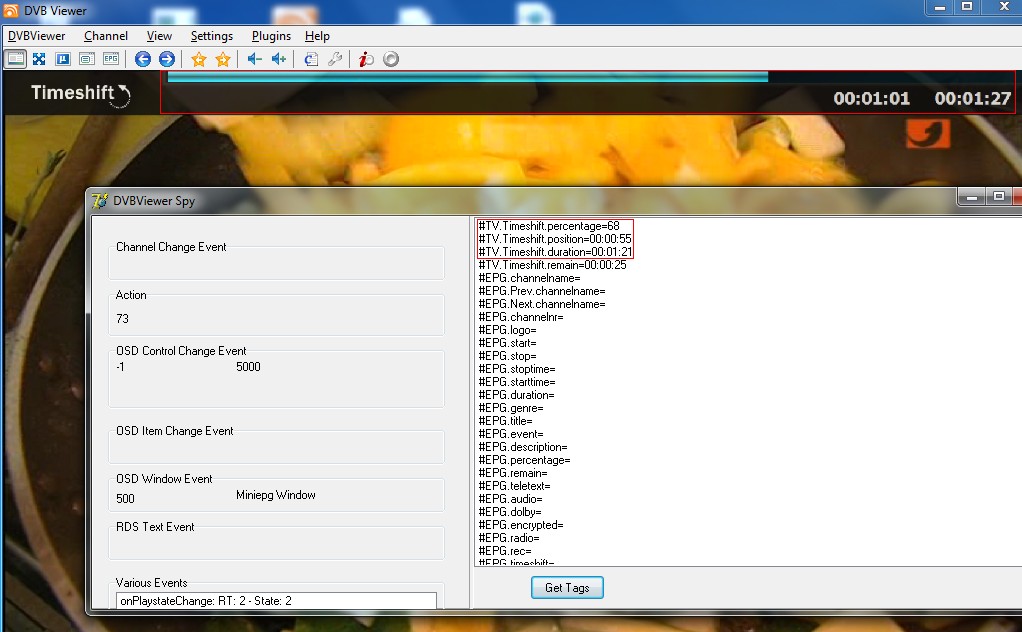
Task: Click the RDS Text Event group label
Action: click(155, 527)
